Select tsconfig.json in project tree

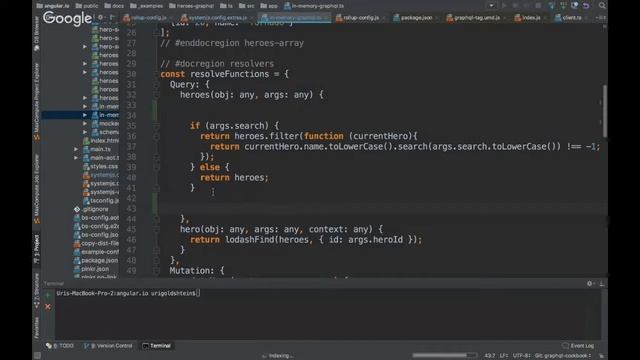(101, 200)
